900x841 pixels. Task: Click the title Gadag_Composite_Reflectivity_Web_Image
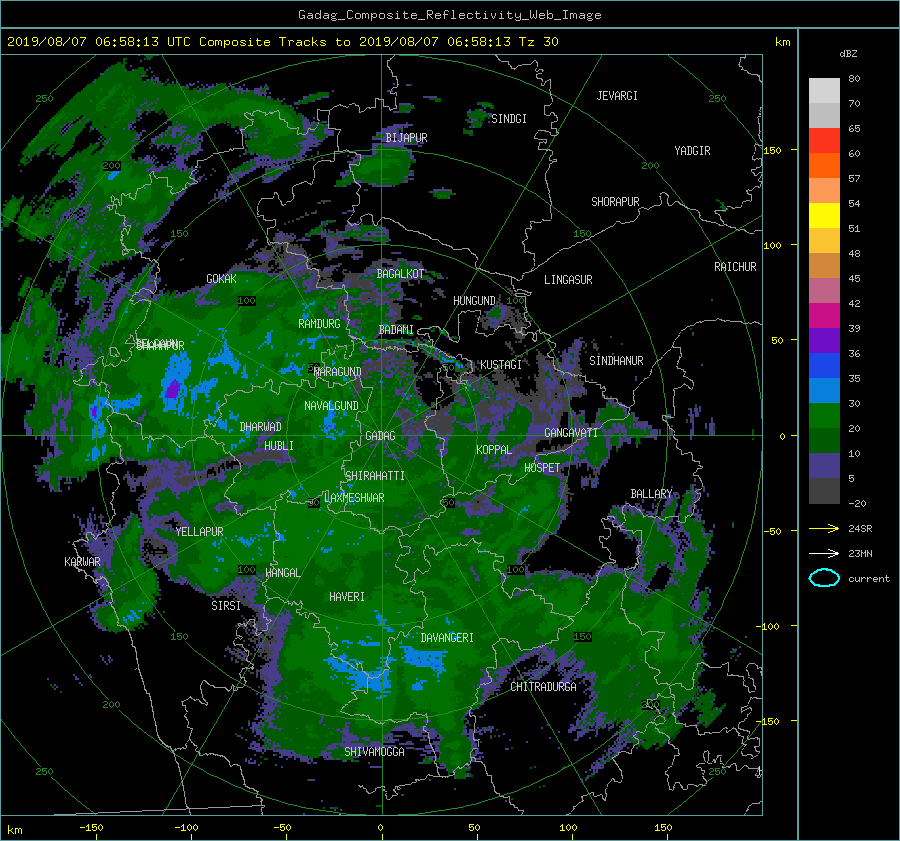click(449, 15)
